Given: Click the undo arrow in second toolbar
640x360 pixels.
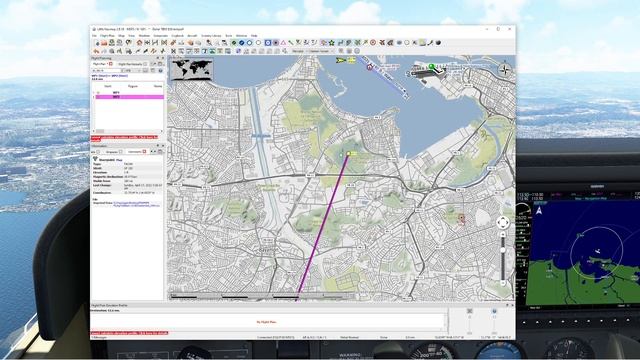Looking at the screenshot, I should tap(96, 51).
